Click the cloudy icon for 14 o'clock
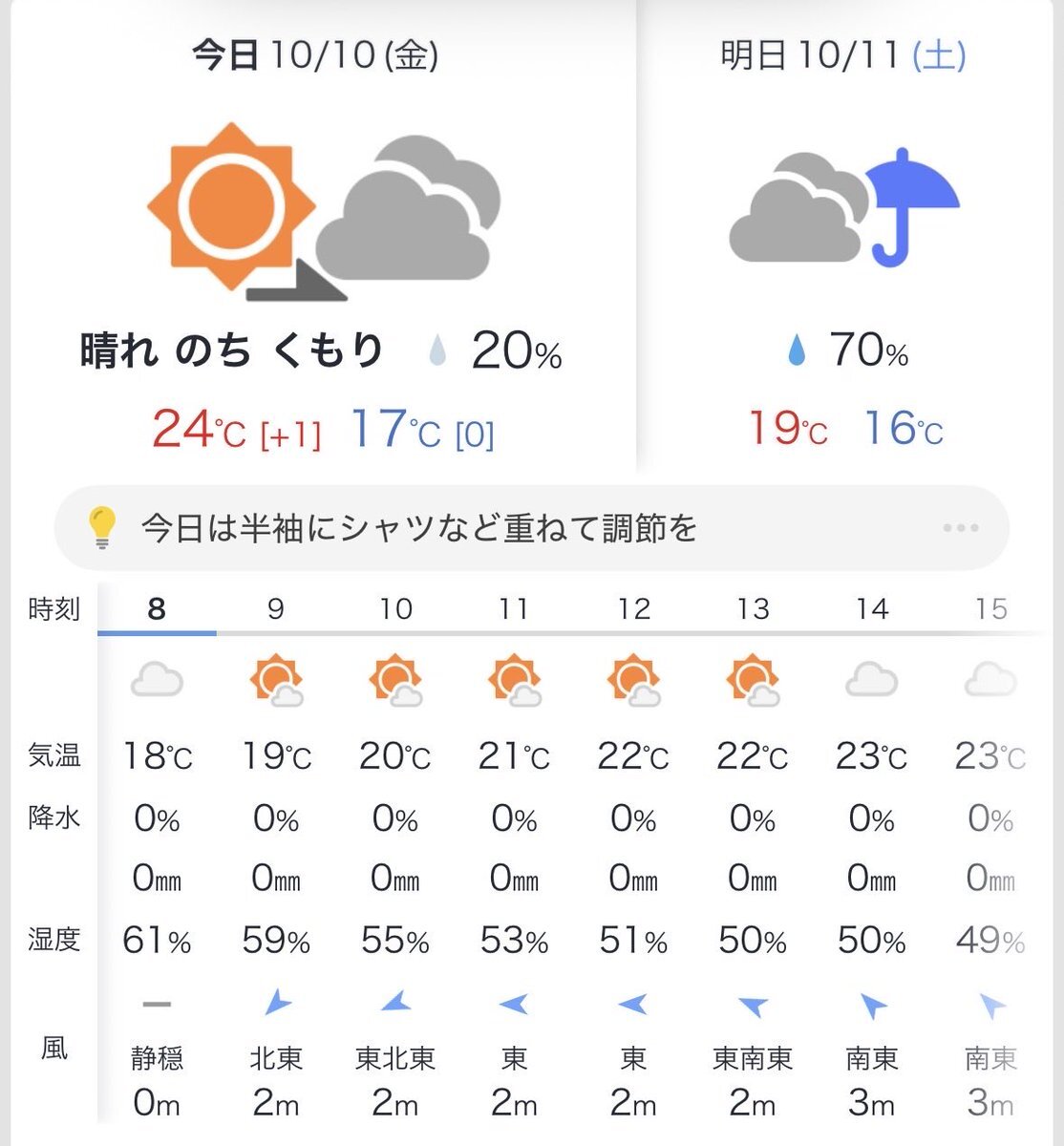 tap(872, 681)
